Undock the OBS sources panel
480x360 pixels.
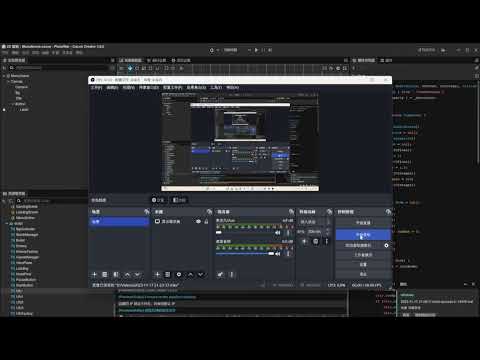(209, 212)
